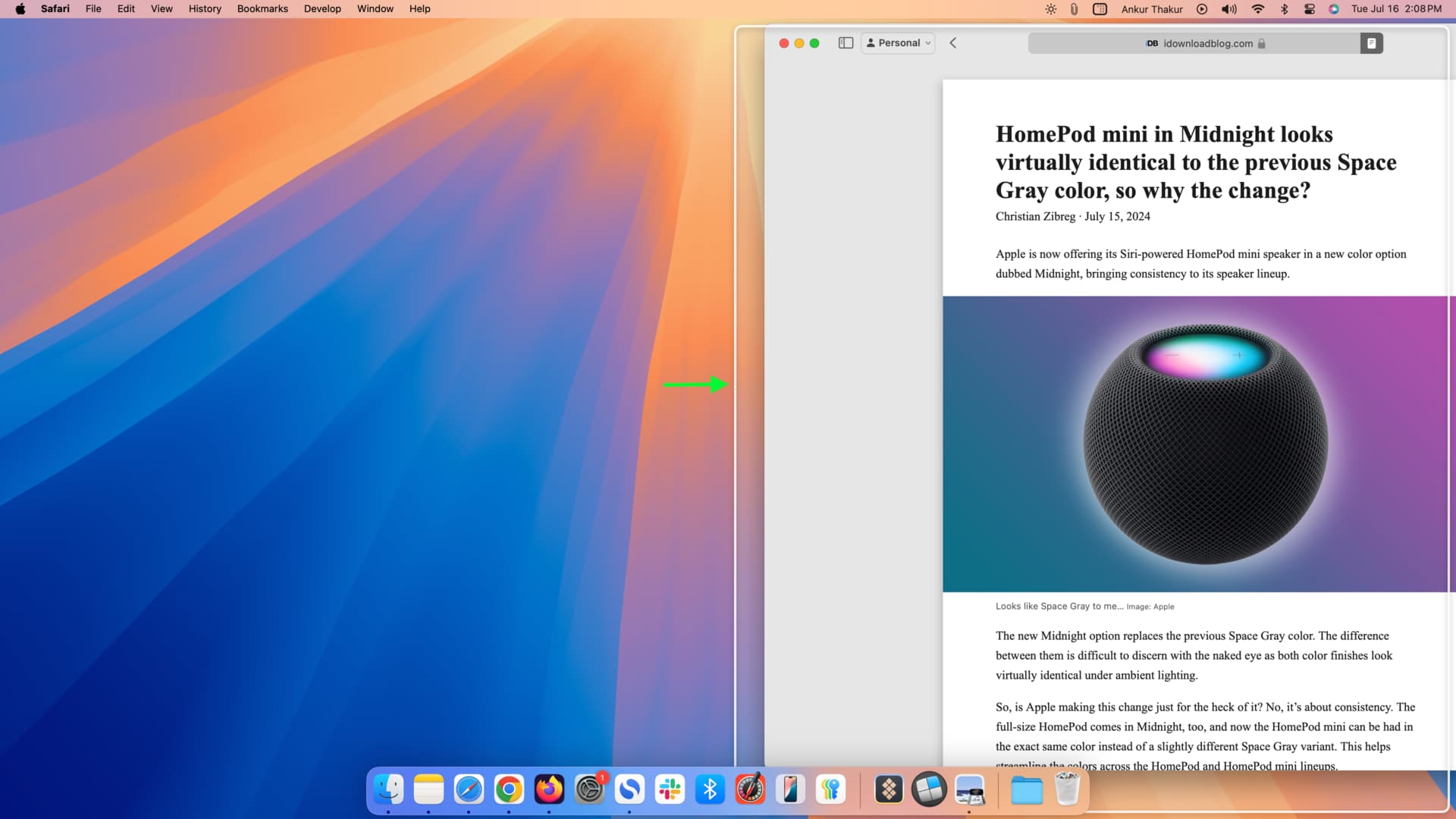Open the Wi-Fi status menu
The height and width of the screenshot is (819, 1456).
tap(1257, 9)
